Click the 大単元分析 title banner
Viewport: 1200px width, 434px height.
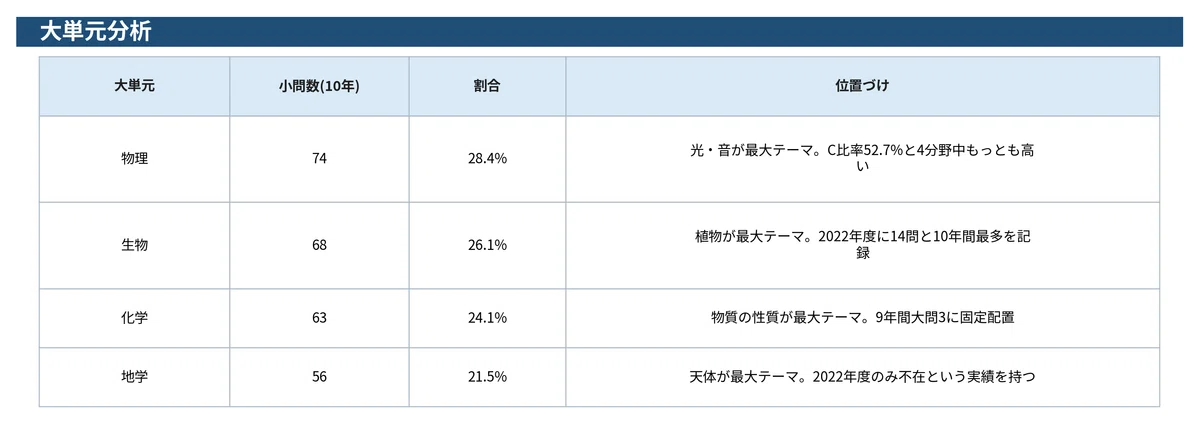[x=598, y=31]
